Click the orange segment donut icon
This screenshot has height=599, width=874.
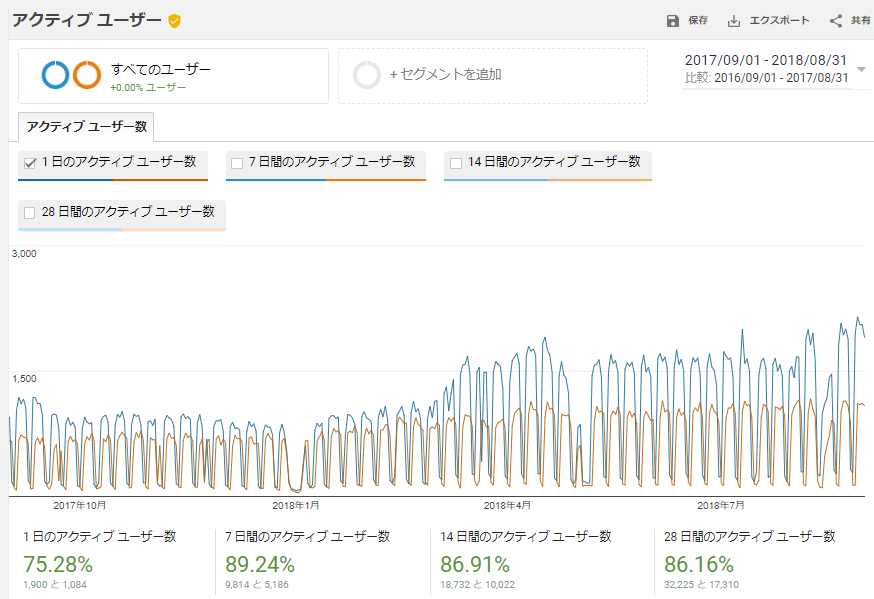tap(87, 75)
